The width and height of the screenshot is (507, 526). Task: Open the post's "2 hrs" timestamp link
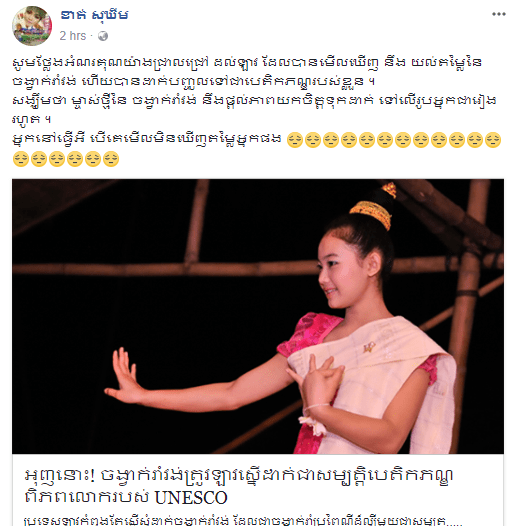click(73, 36)
